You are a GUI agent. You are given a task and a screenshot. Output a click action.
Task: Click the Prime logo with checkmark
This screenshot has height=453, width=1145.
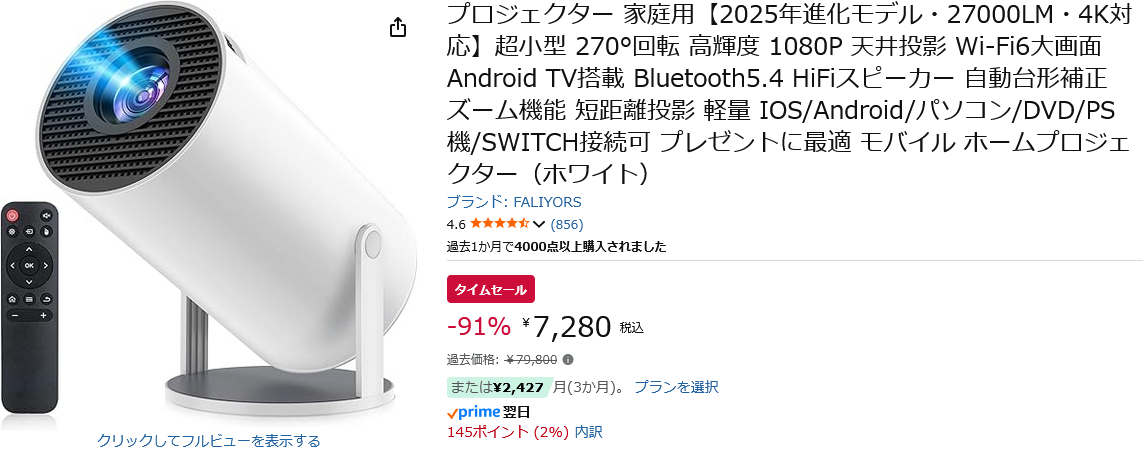coord(473,412)
